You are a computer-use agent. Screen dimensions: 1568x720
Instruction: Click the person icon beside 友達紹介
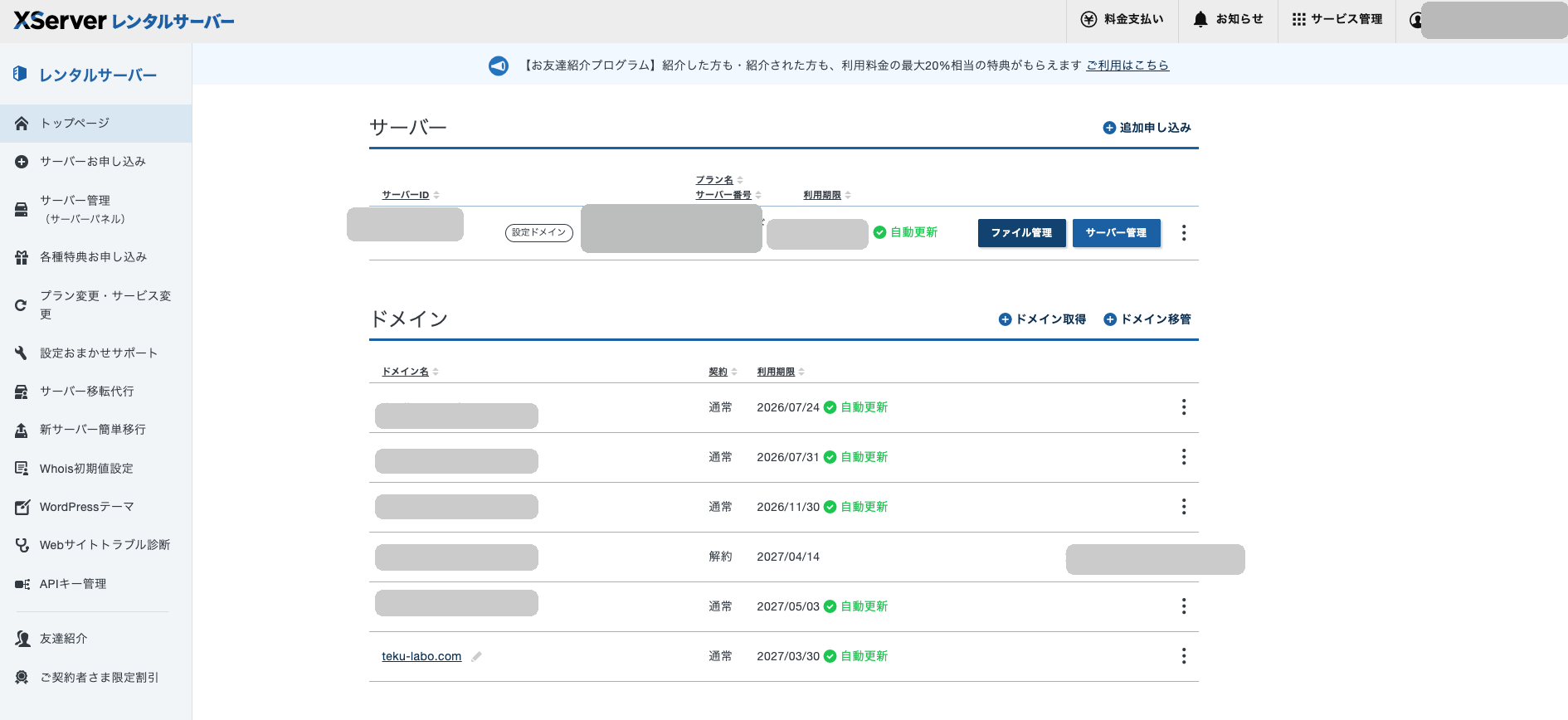[22, 639]
